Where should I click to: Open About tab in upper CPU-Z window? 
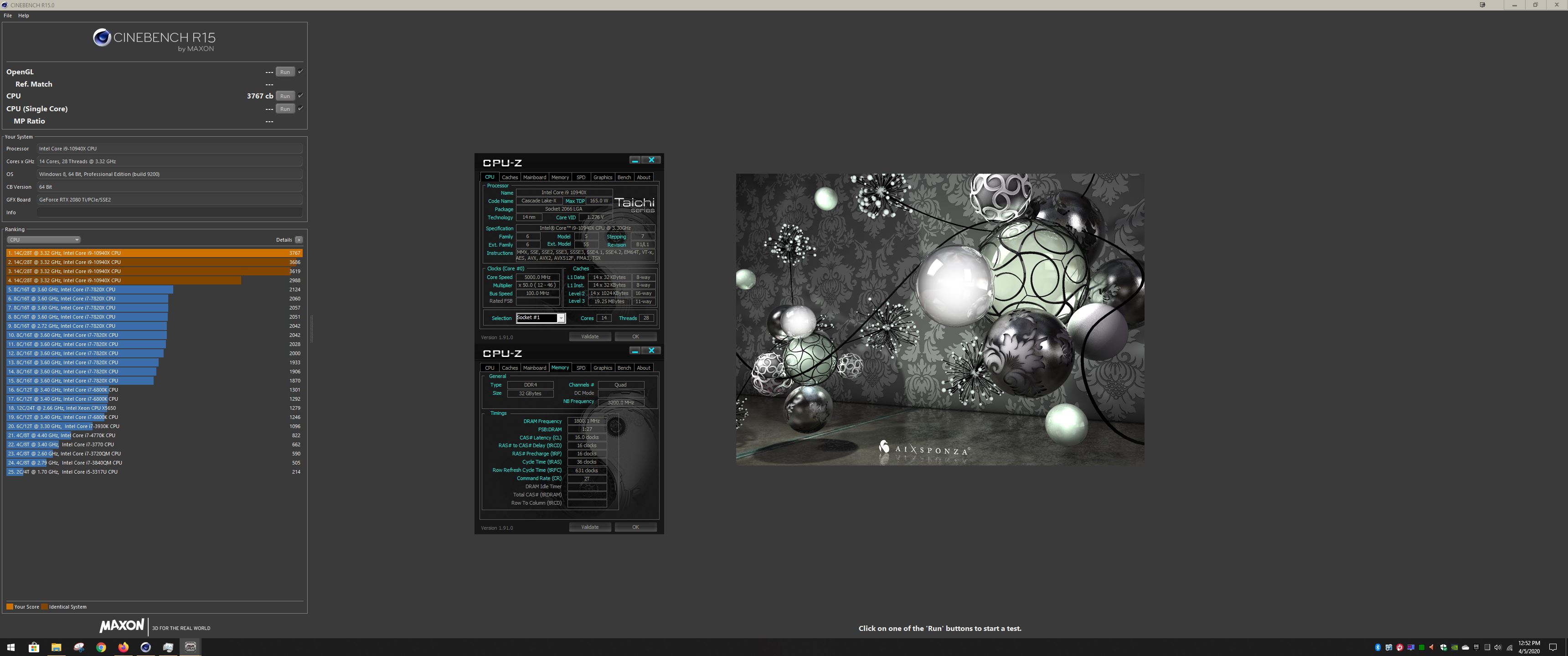click(x=644, y=177)
